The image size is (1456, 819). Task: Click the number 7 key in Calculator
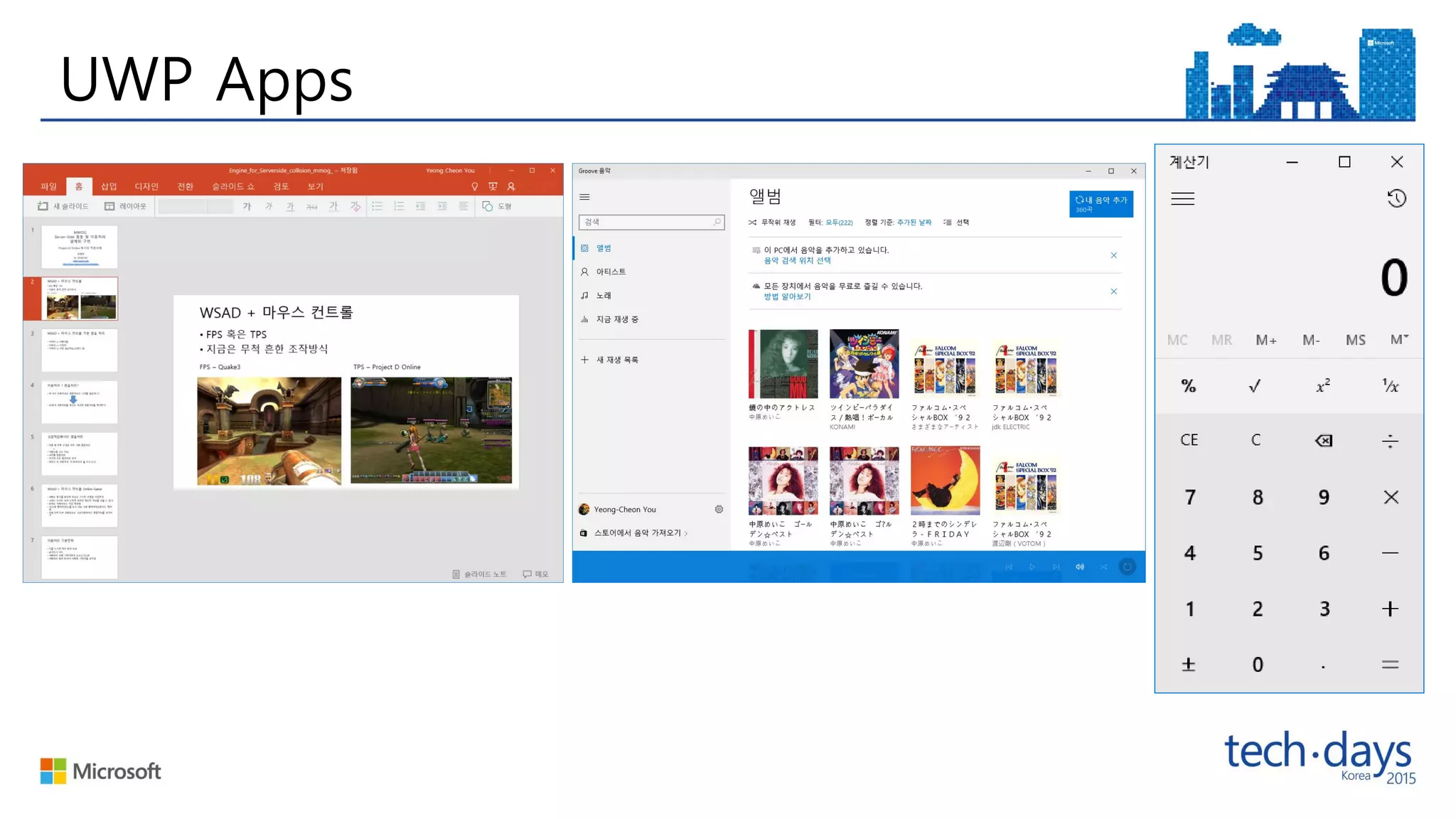tap(1189, 497)
